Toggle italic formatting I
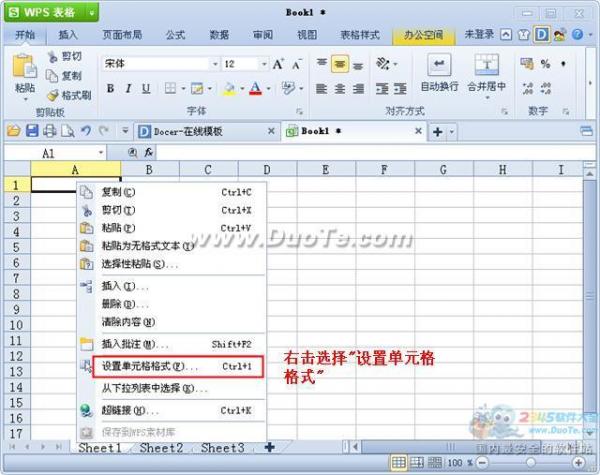The image size is (600, 475). click(x=128, y=88)
